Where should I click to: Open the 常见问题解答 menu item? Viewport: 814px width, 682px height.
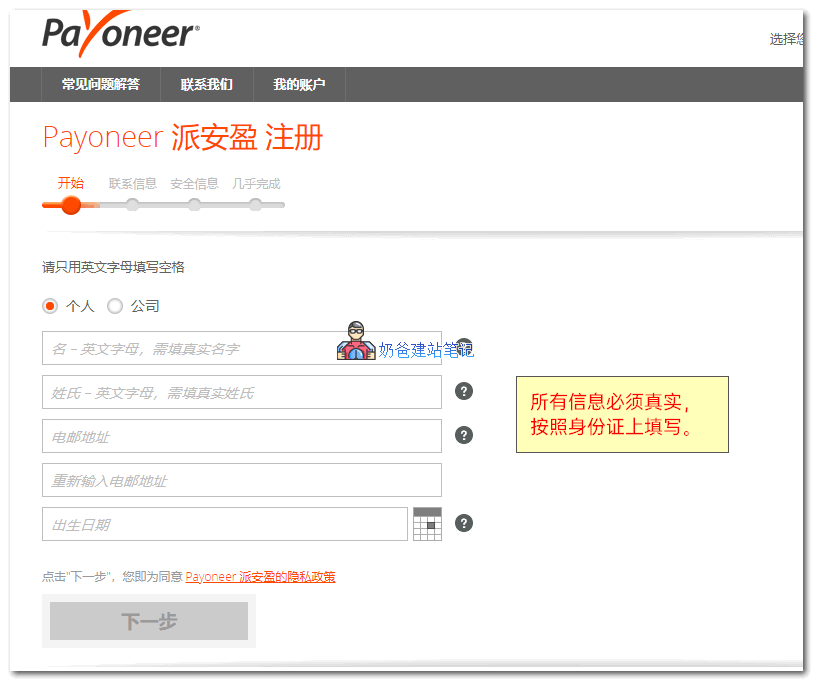(x=100, y=85)
